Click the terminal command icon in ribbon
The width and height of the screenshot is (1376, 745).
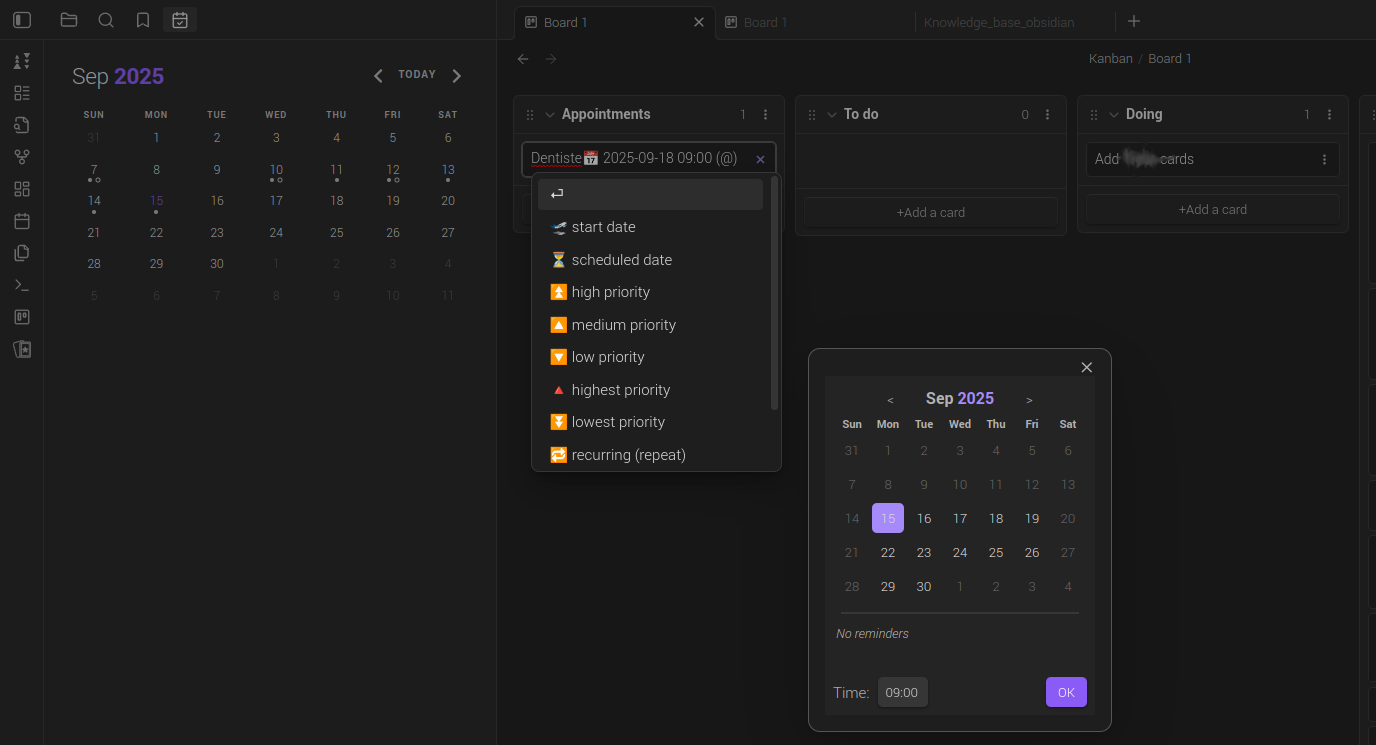pyautogui.click(x=22, y=285)
